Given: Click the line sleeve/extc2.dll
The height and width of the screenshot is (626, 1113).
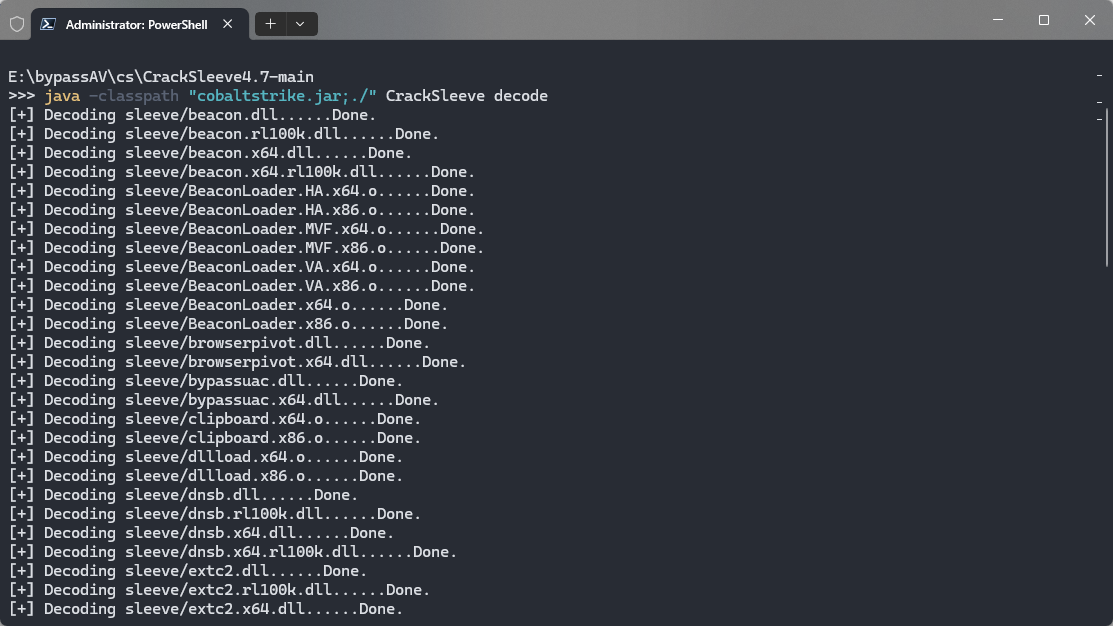Looking at the screenshot, I should (x=187, y=571).
